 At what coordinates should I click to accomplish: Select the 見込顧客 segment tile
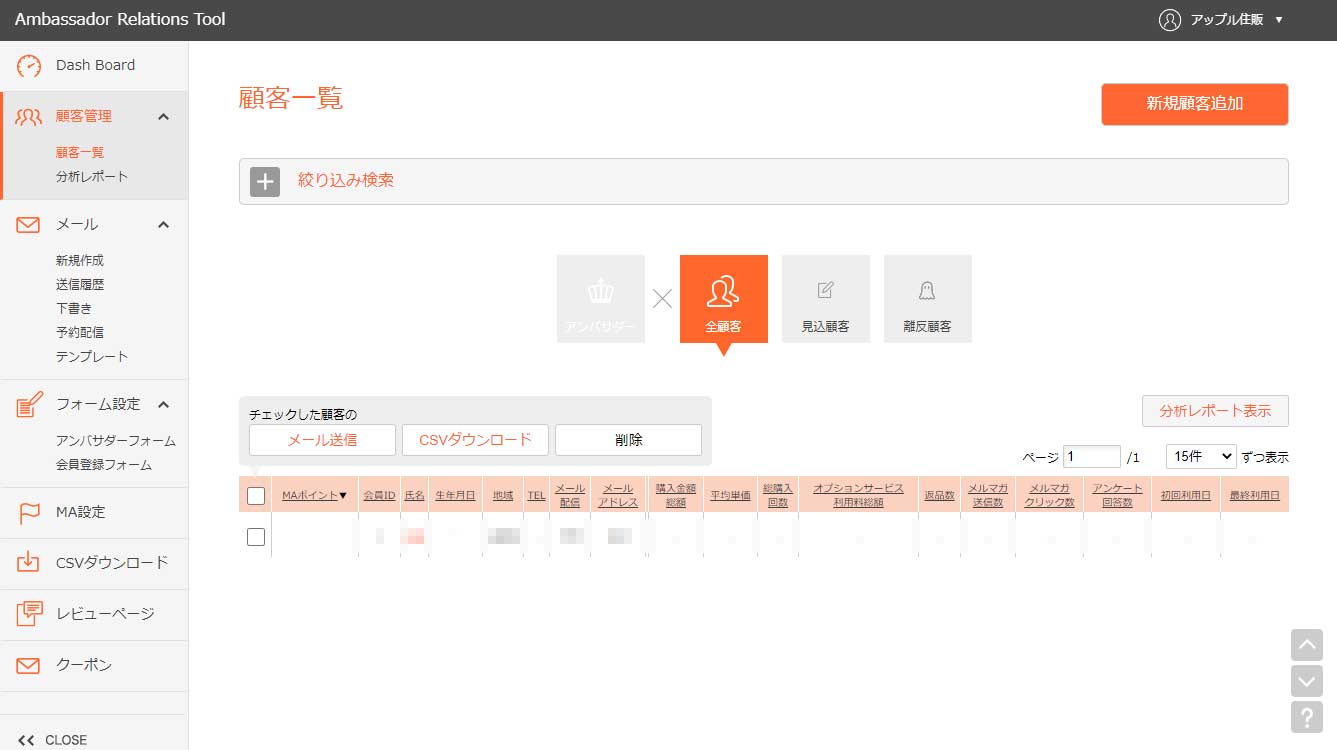(826, 299)
